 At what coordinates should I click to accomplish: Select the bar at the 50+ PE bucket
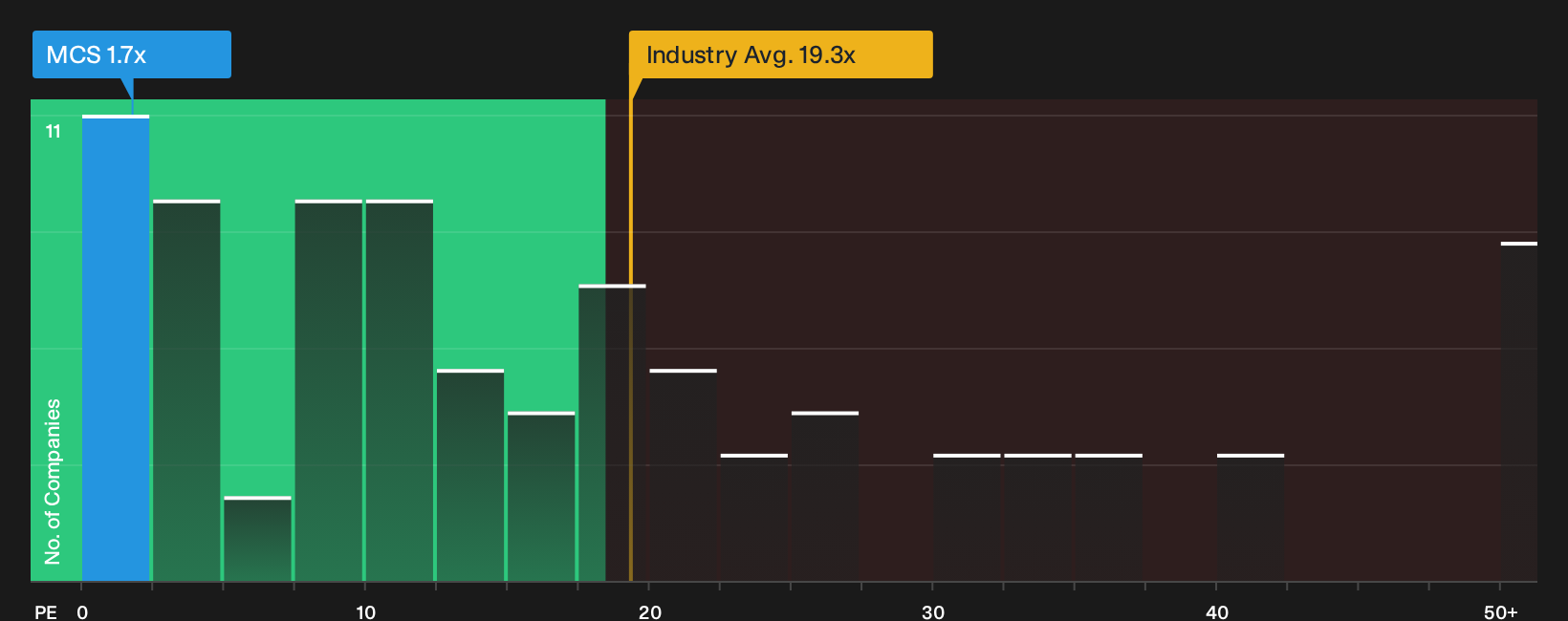[1519, 413]
